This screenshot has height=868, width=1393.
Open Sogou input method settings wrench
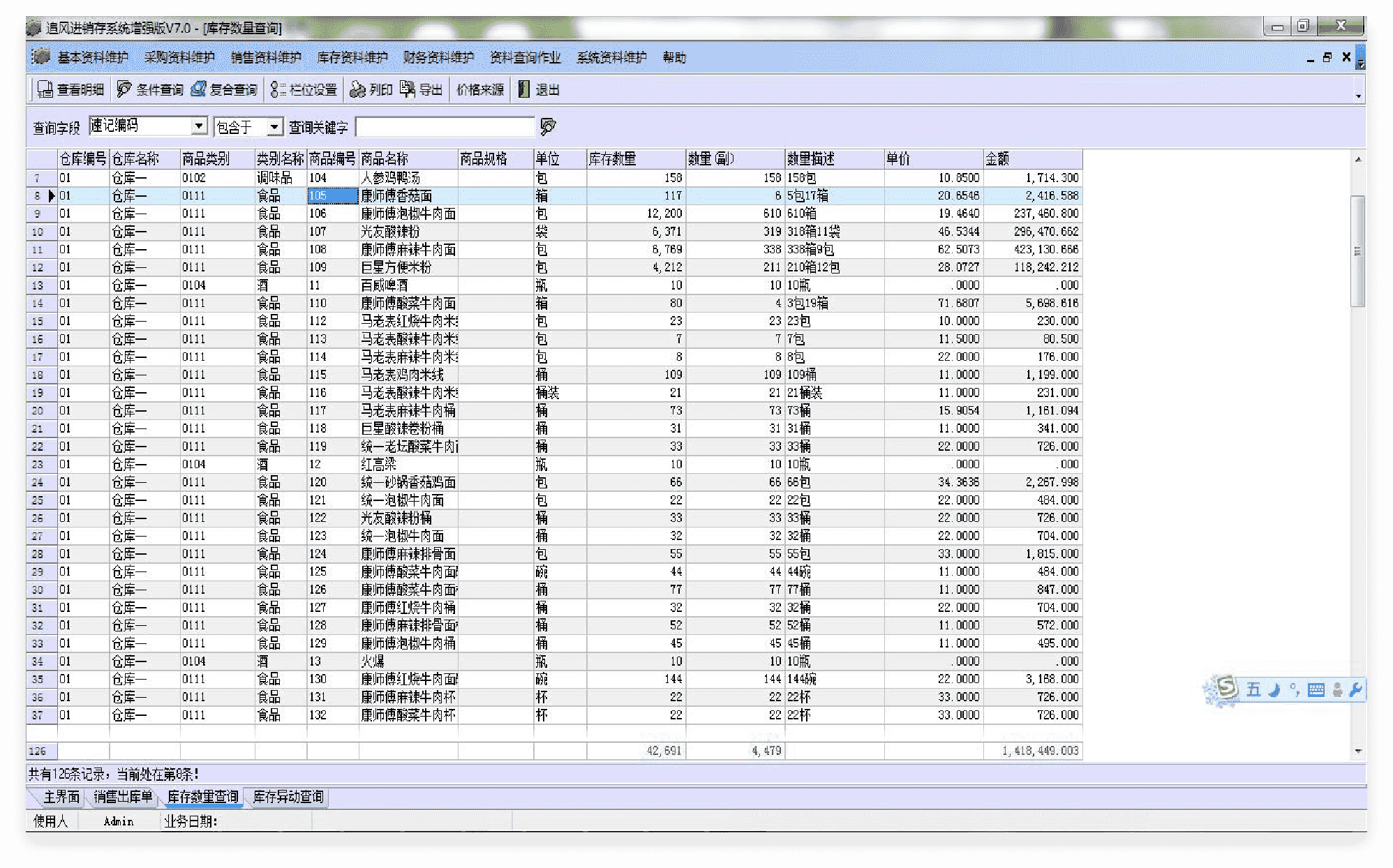pyautogui.click(x=1355, y=690)
